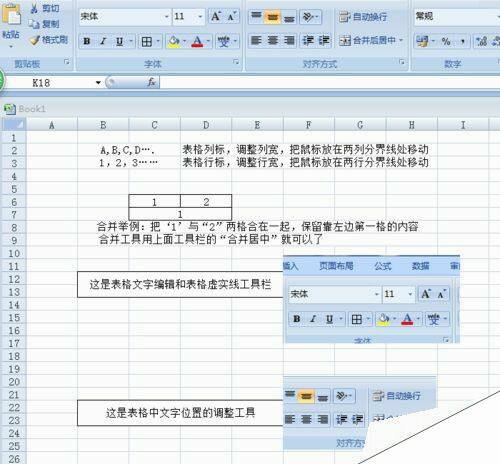Expand the underline style dropdown arrow
The width and height of the screenshot is (500, 464).
pyautogui.click(x=131, y=42)
